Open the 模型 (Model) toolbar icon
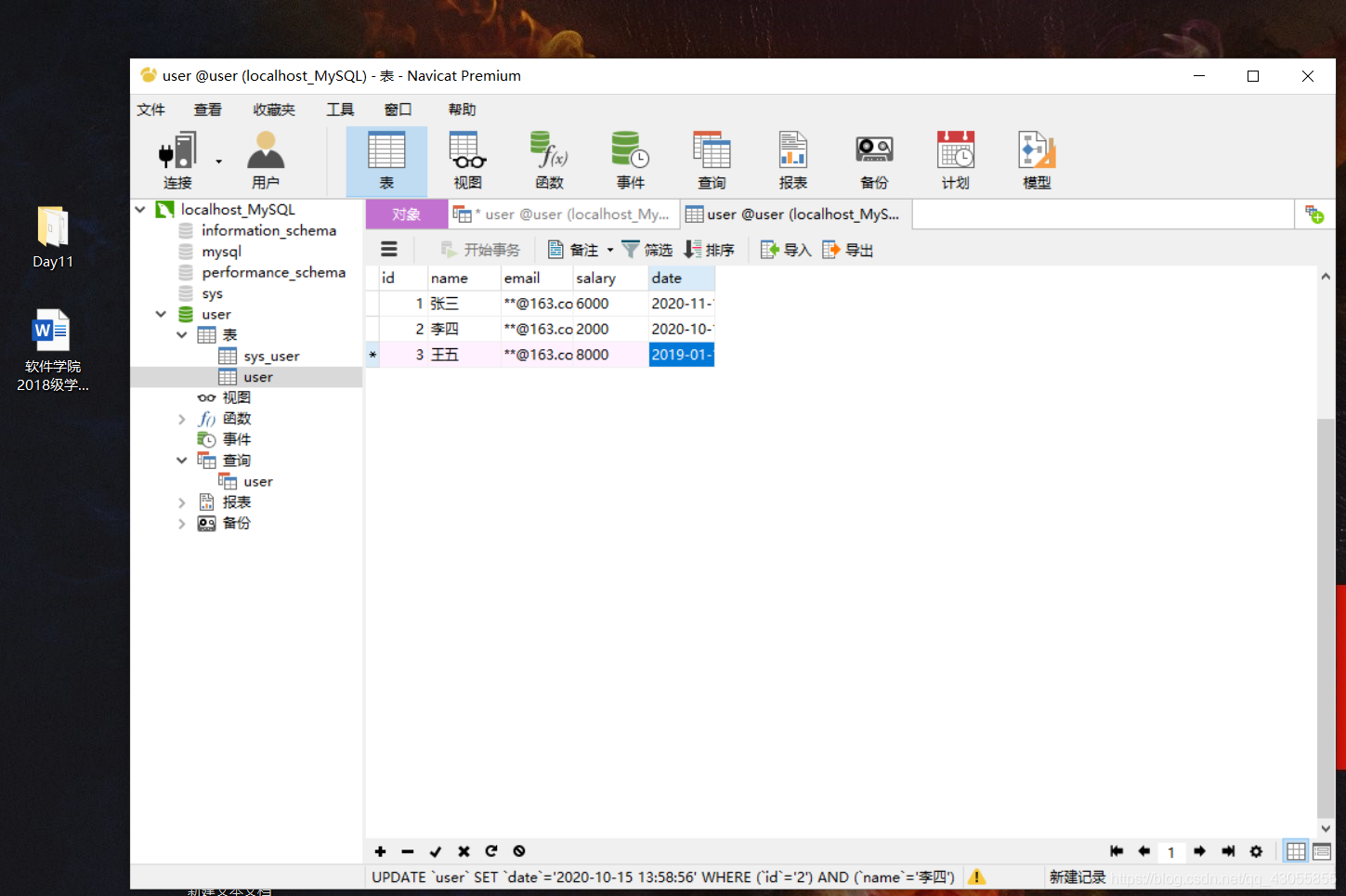The width and height of the screenshot is (1346, 896). [1037, 161]
